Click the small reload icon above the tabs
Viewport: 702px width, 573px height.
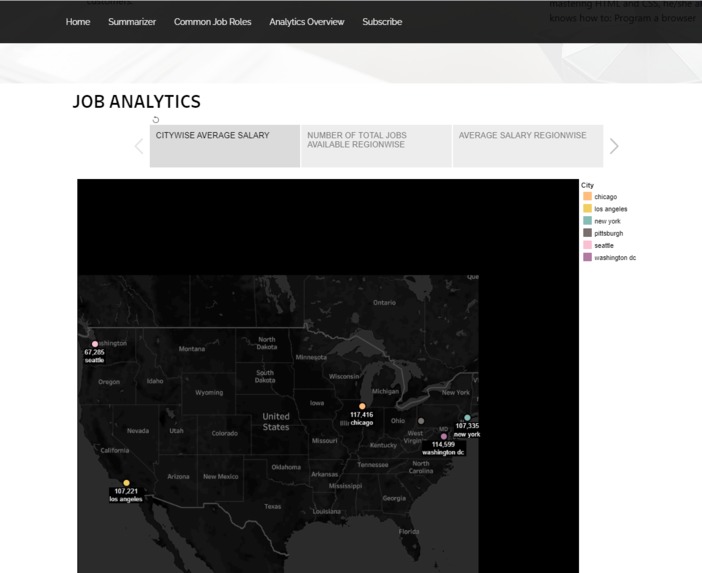point(155,120)
